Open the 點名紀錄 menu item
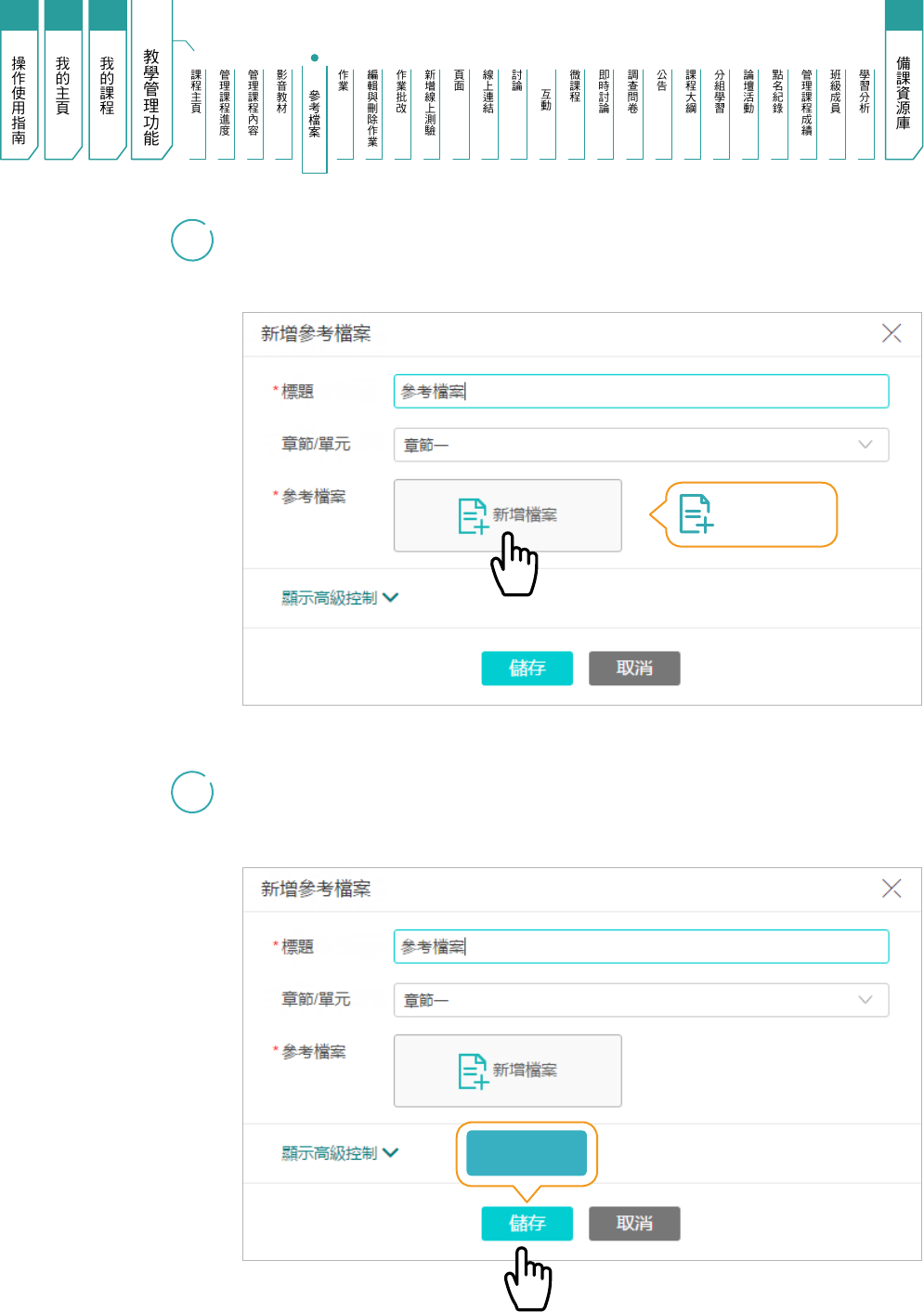This screenshot has height=1312, width=924. tap(778, 93)
